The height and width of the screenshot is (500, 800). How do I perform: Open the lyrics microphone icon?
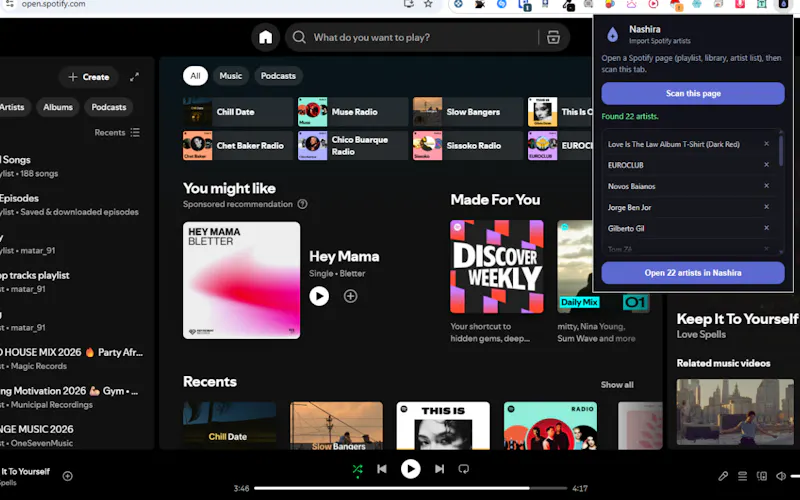[723, 476]
